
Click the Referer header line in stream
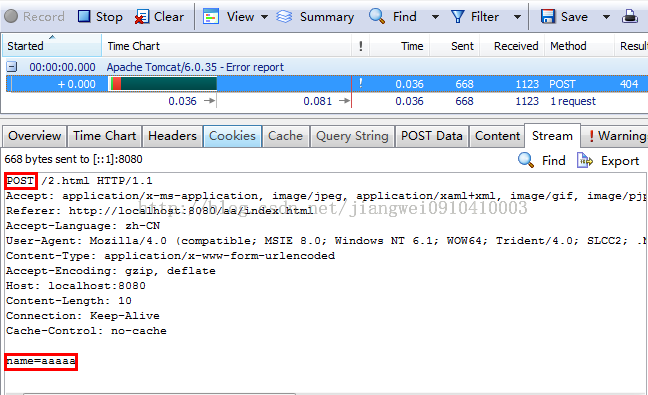click(160, 211)
